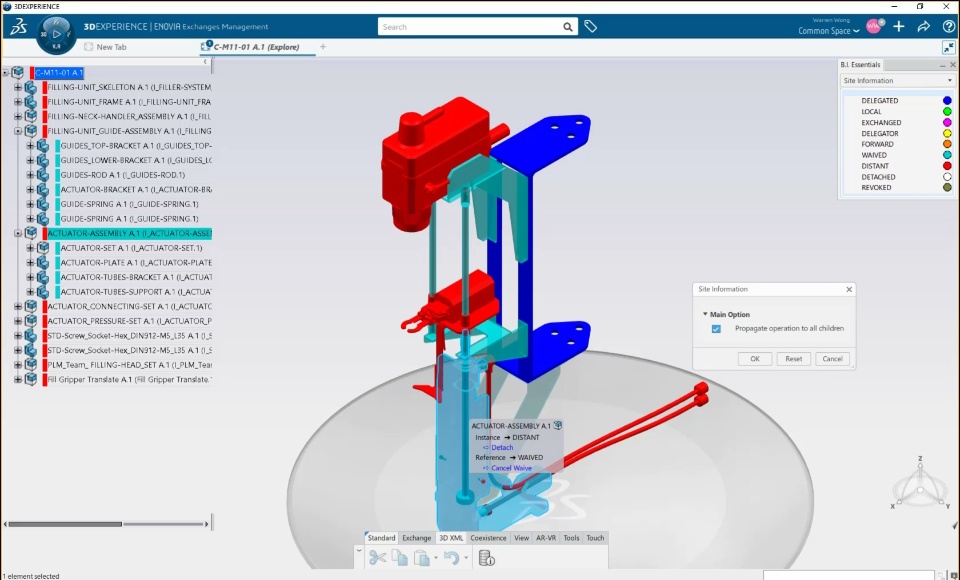Toggle Propagate operation to all children checkbox
The width and height of the screenshot is (960, 580).
click(x=716, y=329)
